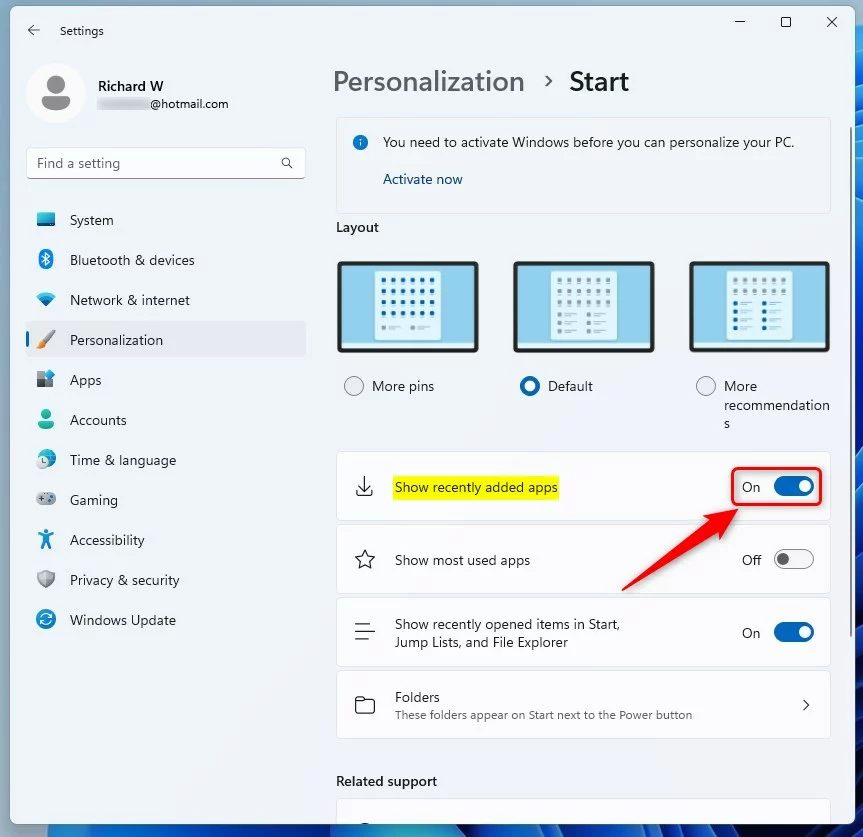
Task: Click the Accessibility icon
Action: coord(45,540)
